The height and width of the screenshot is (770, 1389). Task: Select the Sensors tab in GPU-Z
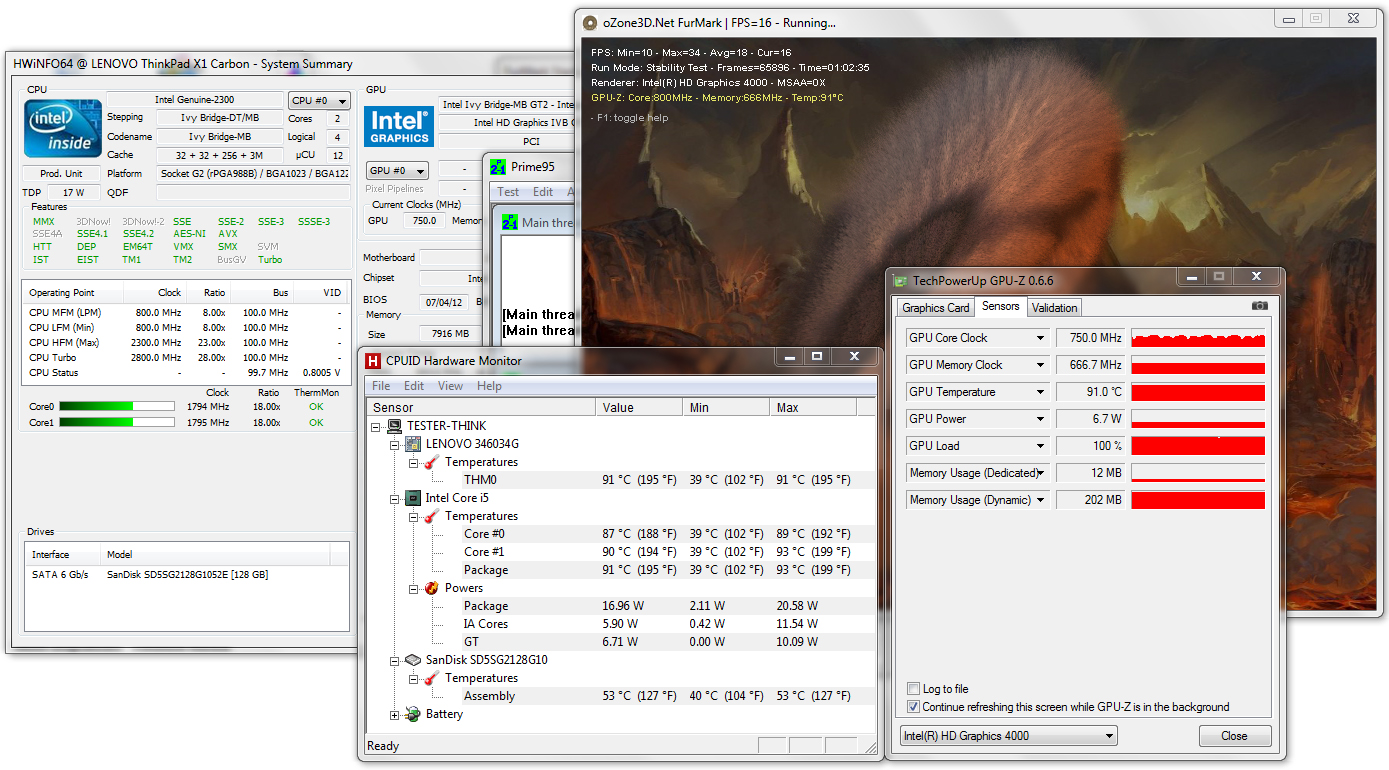pos(1001,307)
